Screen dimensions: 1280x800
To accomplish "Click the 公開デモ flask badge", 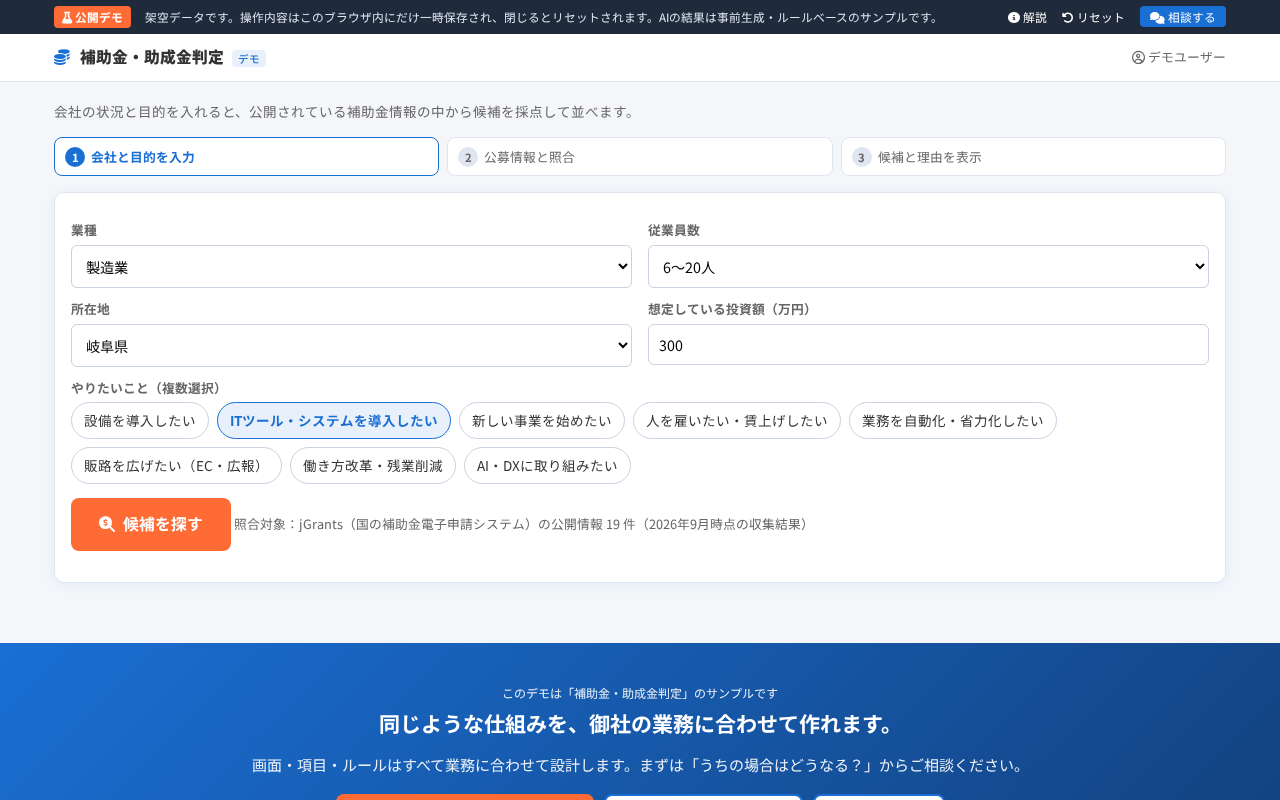I will coord(93,17).
